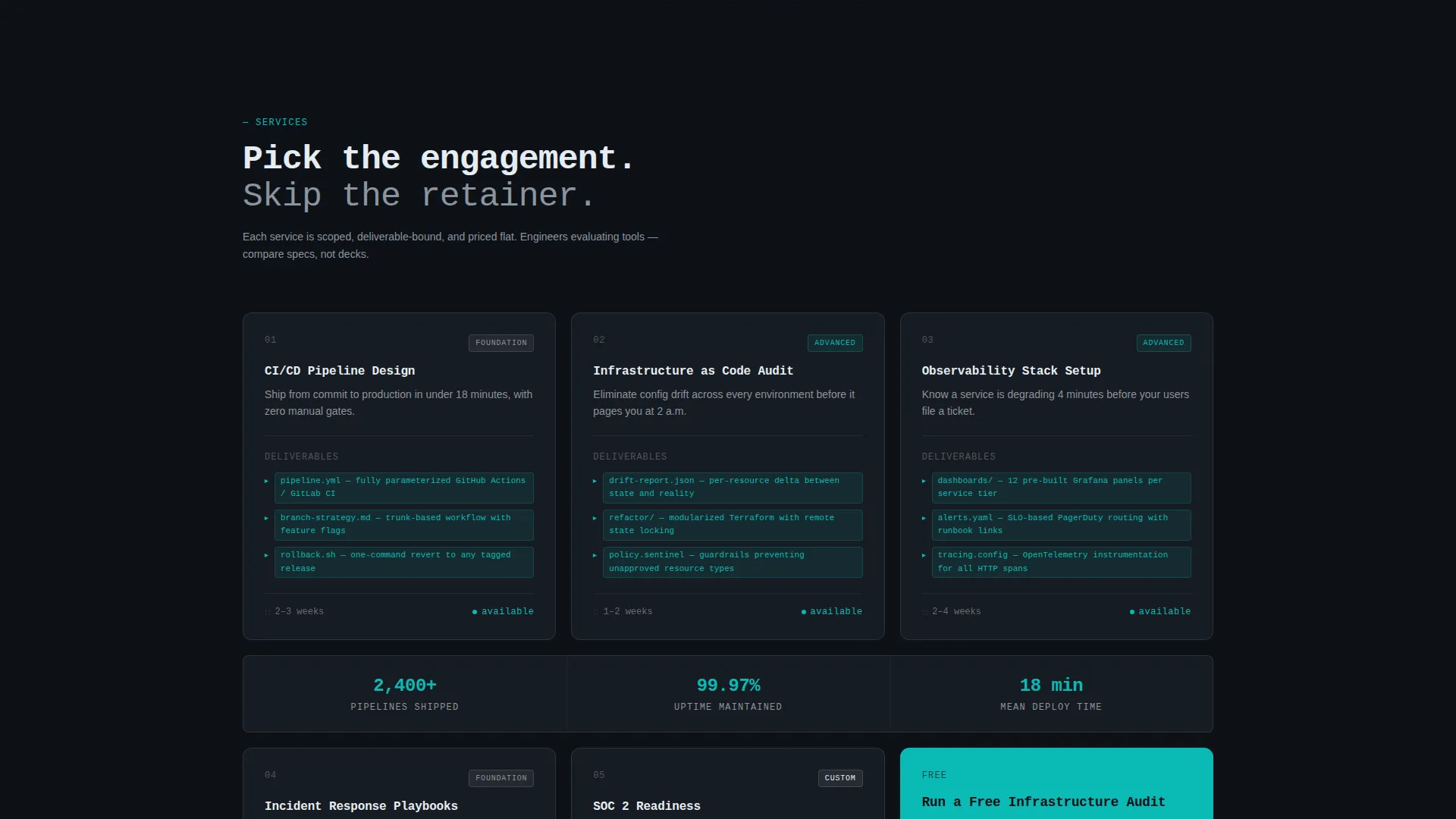Click the arrow bullet beside rollback.sh deliverable
This screenshot has width=1456, height=819.
(x=266, y=555)
